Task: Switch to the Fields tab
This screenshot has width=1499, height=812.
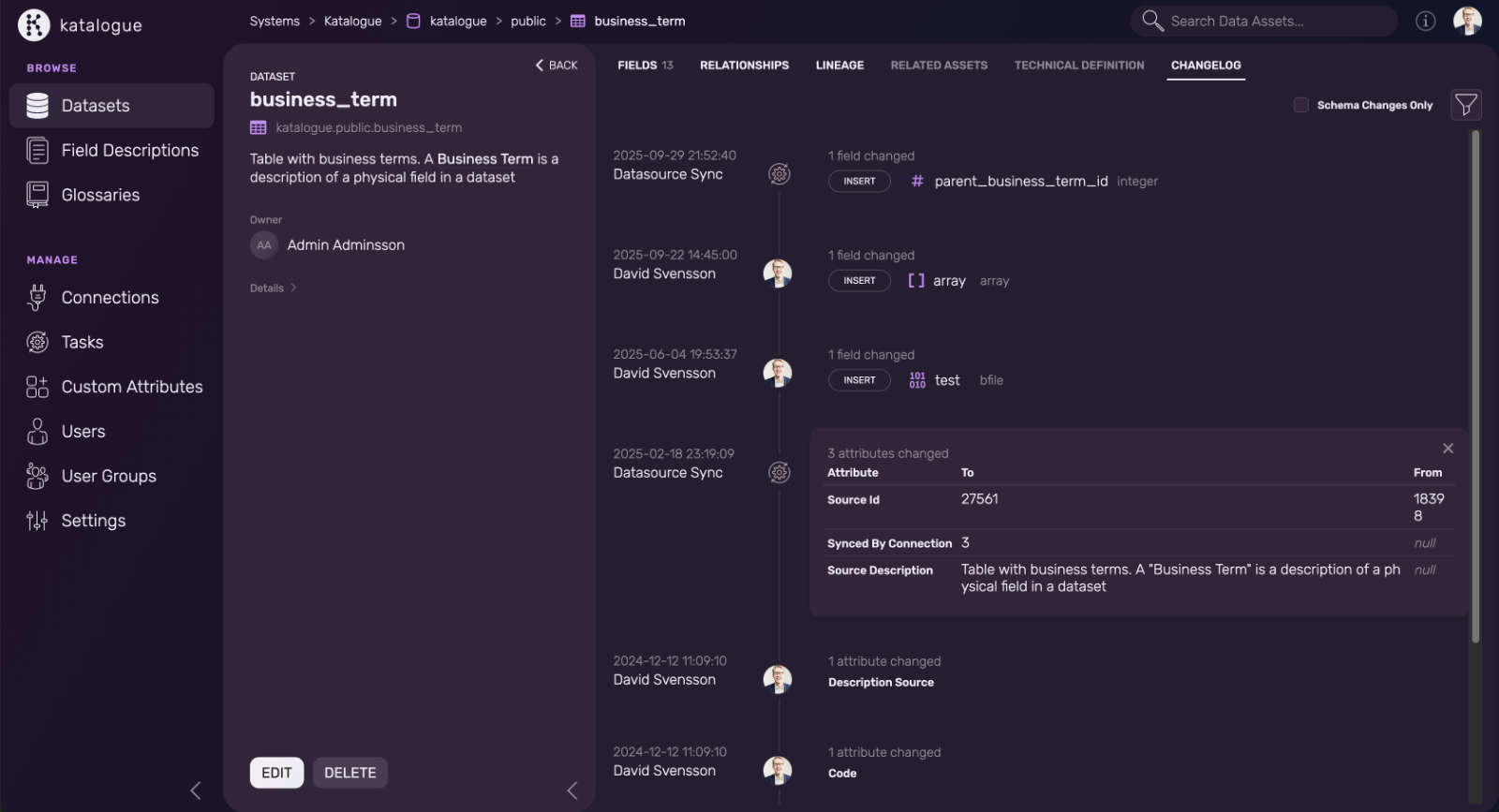Action: click(646, 66)
